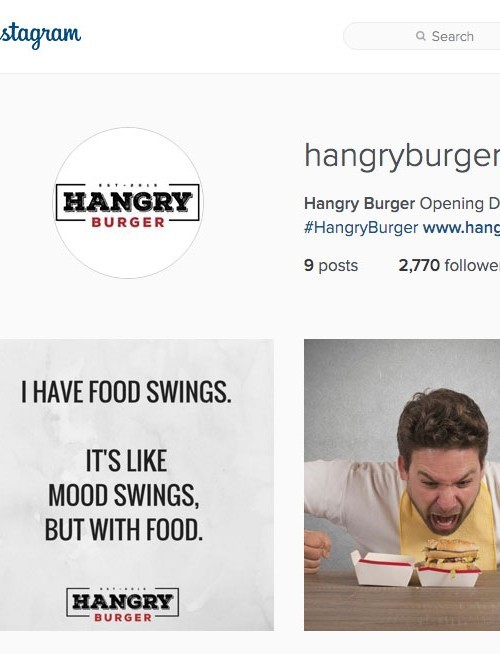Open the #HangryBurger hashtag link
The image size is (500, 654).
pos(361,228)
